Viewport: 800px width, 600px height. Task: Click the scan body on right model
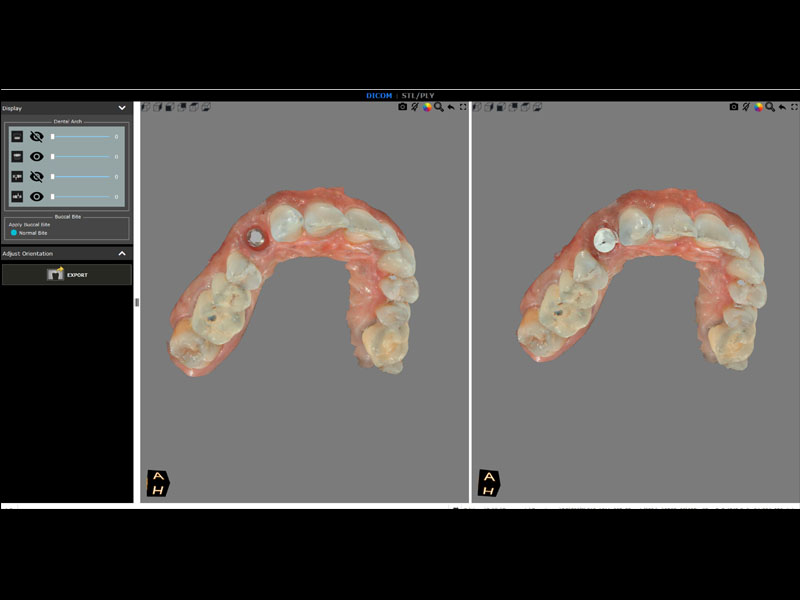tap(606, 240)
